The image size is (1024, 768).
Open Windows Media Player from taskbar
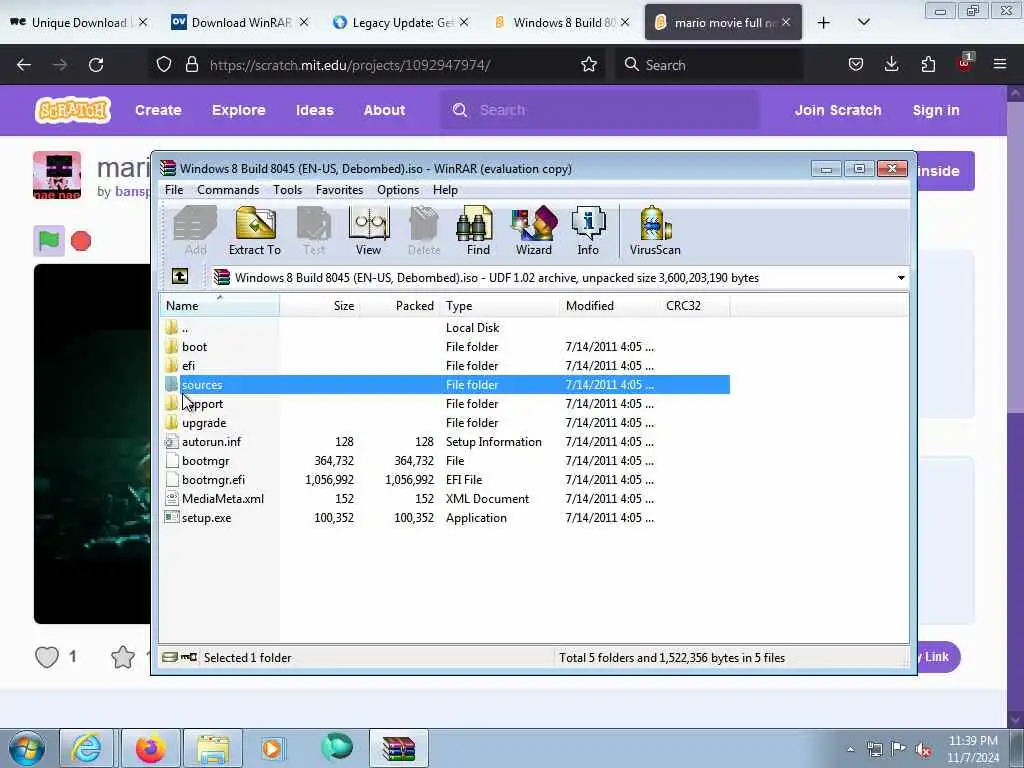pyautogui.click(x=272, y=748)
